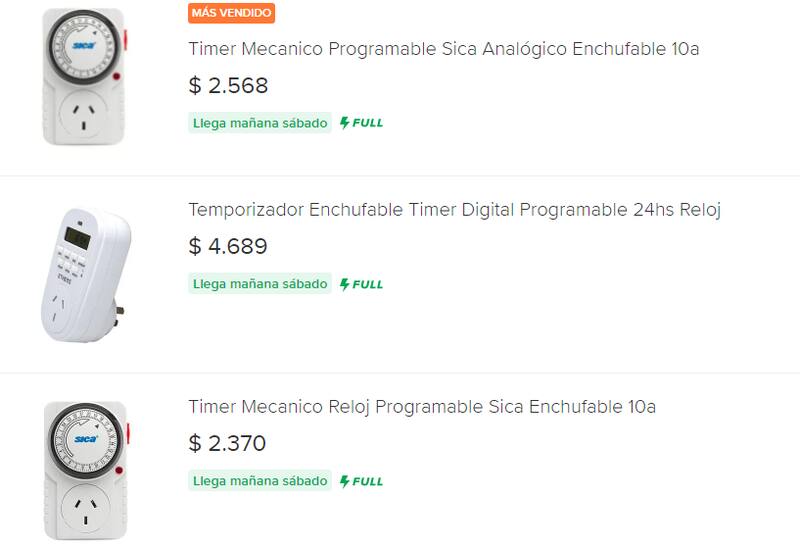The image size is (800, 548).
Task: Select the $ 4.689 price
Action: point(228,246)
